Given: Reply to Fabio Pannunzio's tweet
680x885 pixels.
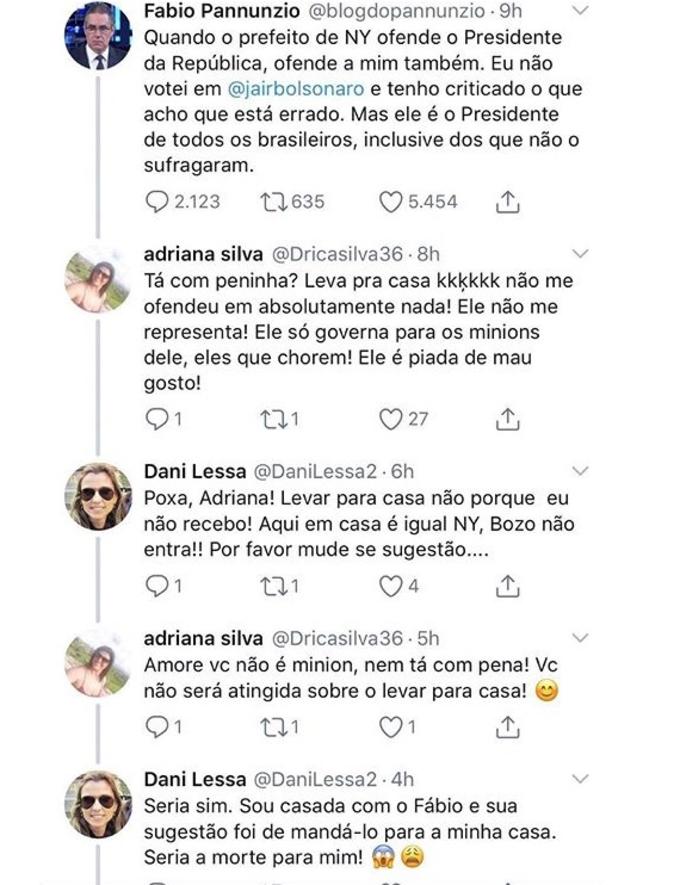Looking at the screenshot, I should [157, 202].
